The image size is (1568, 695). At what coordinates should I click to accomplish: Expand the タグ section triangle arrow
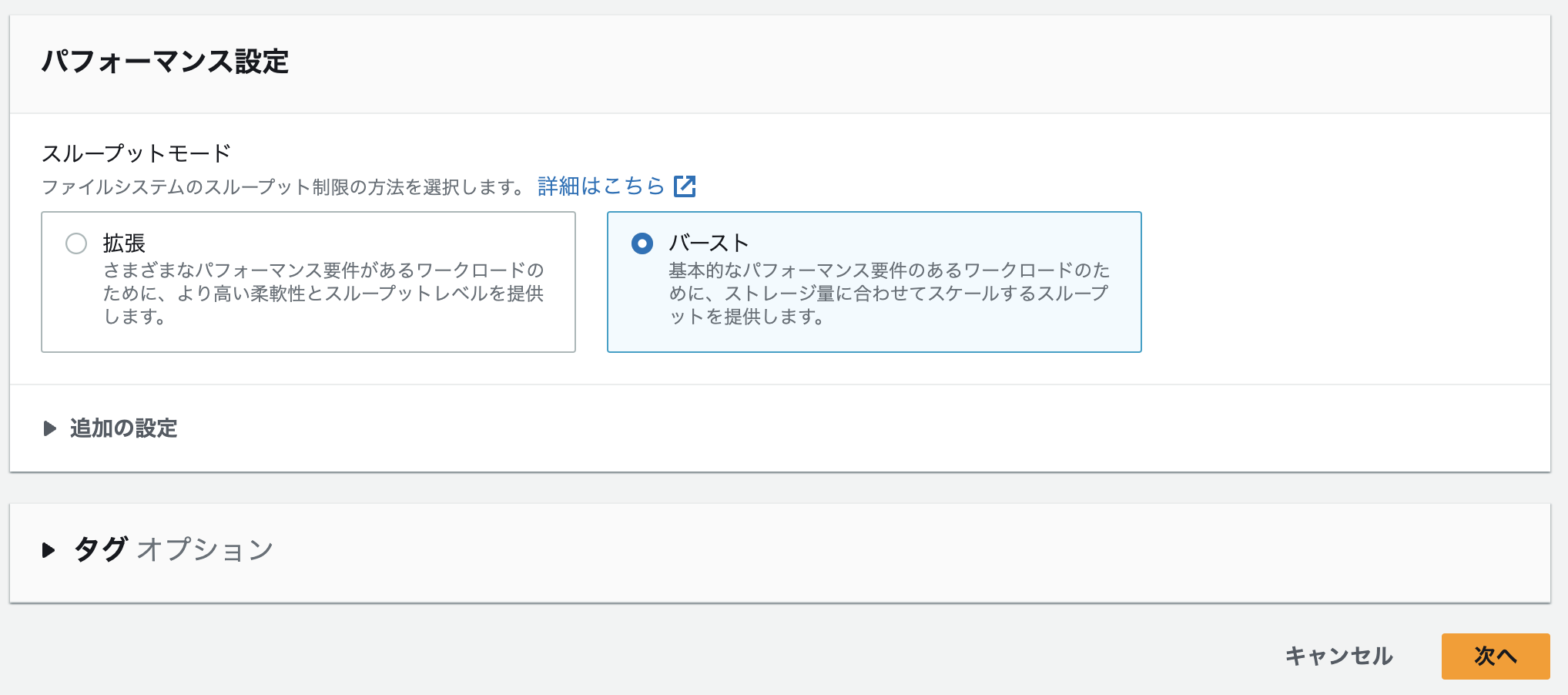(x=49, y=550)
